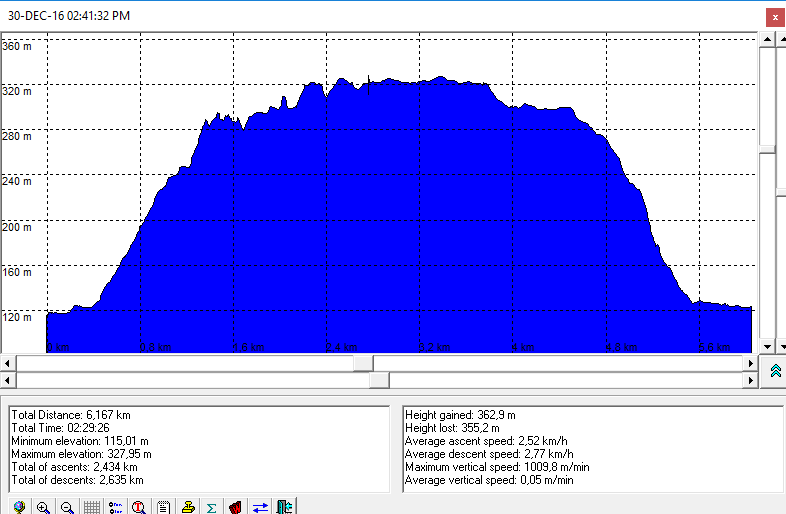
Task: Click the exit door icon
Action: point(284,507)
